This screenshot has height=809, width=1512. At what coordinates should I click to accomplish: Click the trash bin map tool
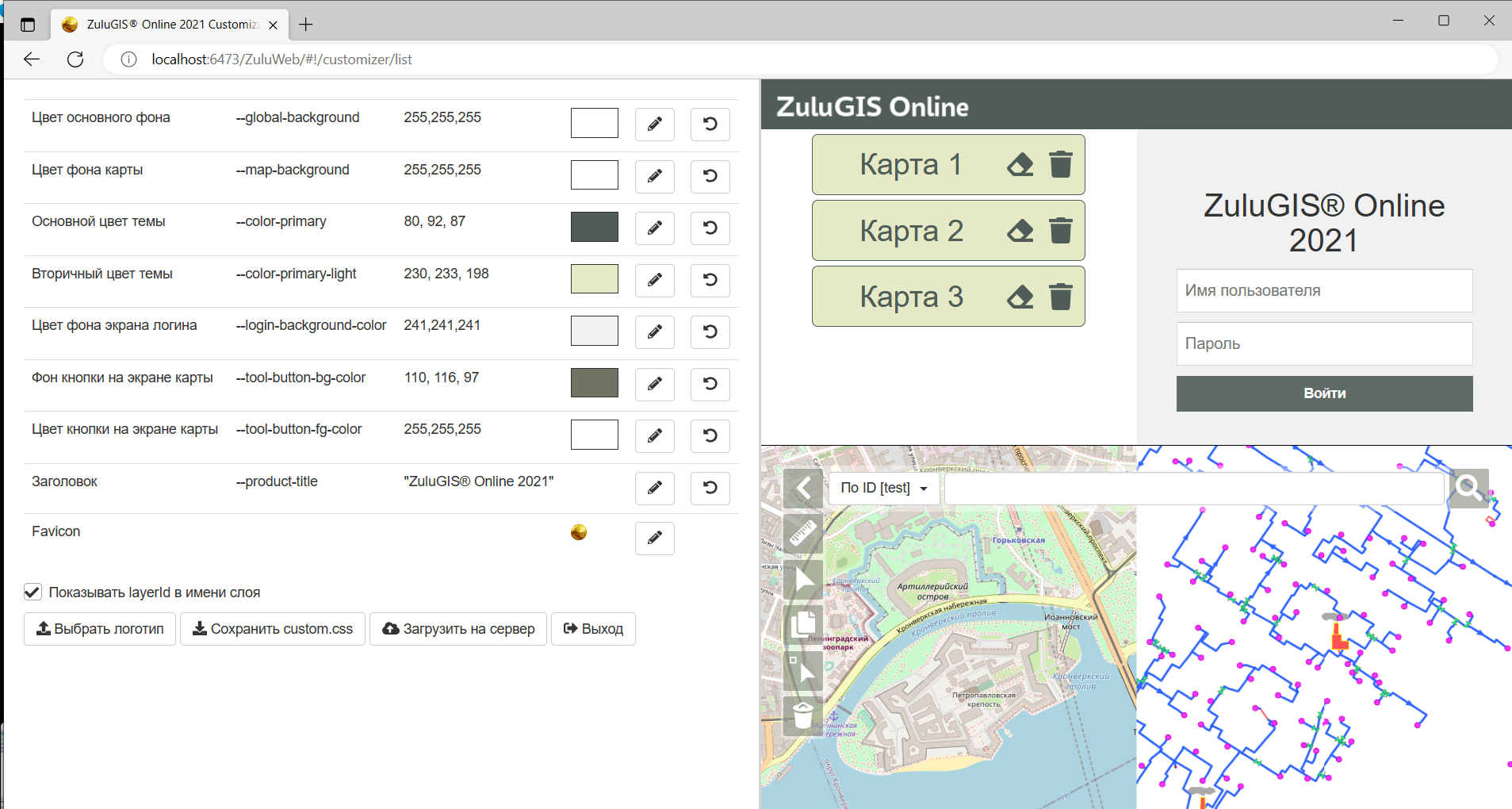coord(803,715)
